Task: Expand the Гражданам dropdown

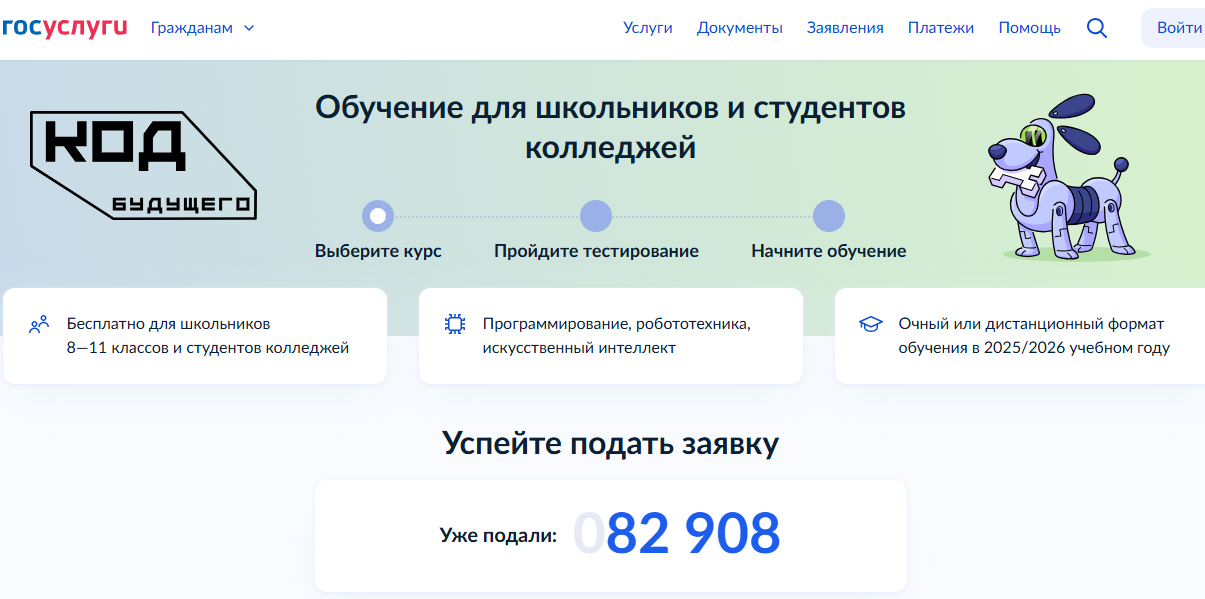Action: click(192, 28)
